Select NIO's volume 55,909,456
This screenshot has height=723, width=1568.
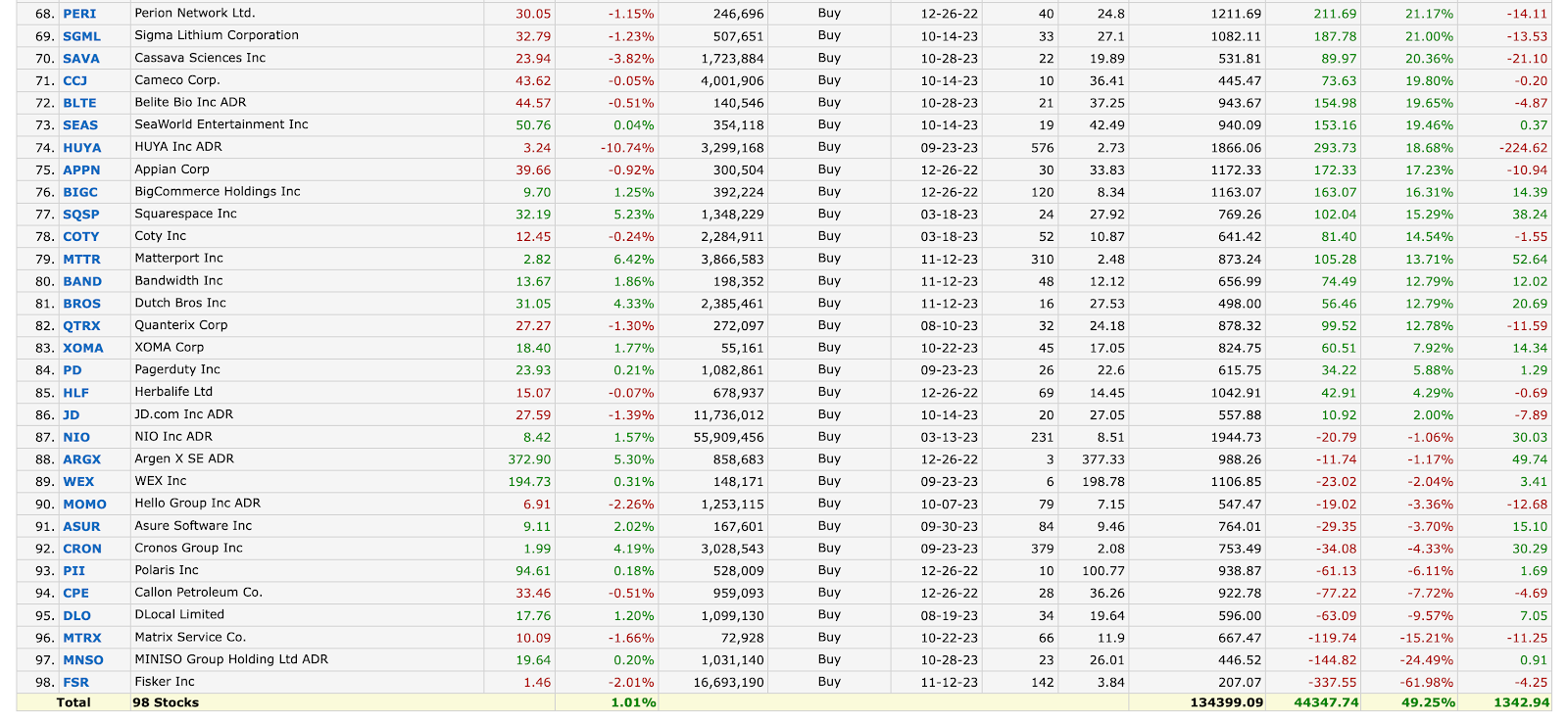tap(728, 438)
